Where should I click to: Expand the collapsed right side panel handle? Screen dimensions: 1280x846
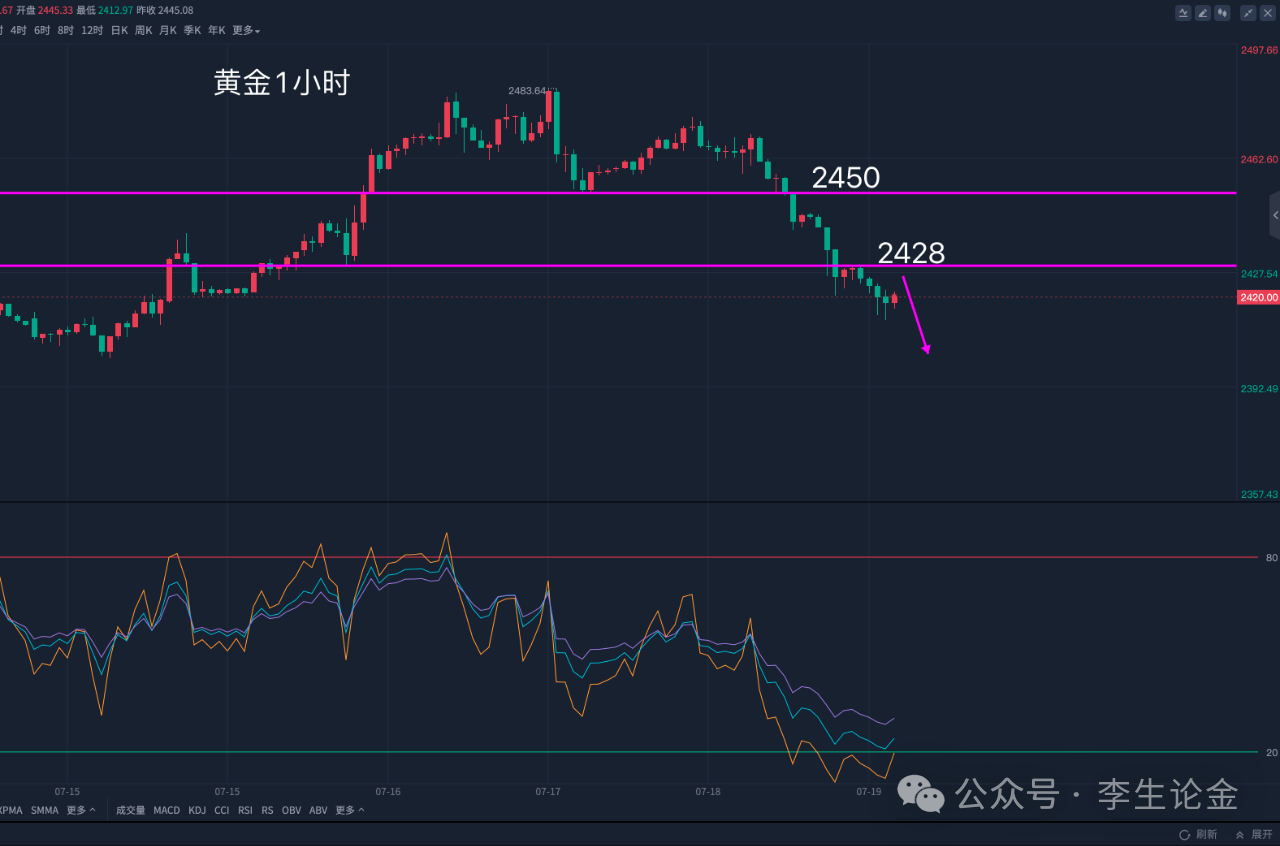pyautogui.click(x=1275, y=215)
